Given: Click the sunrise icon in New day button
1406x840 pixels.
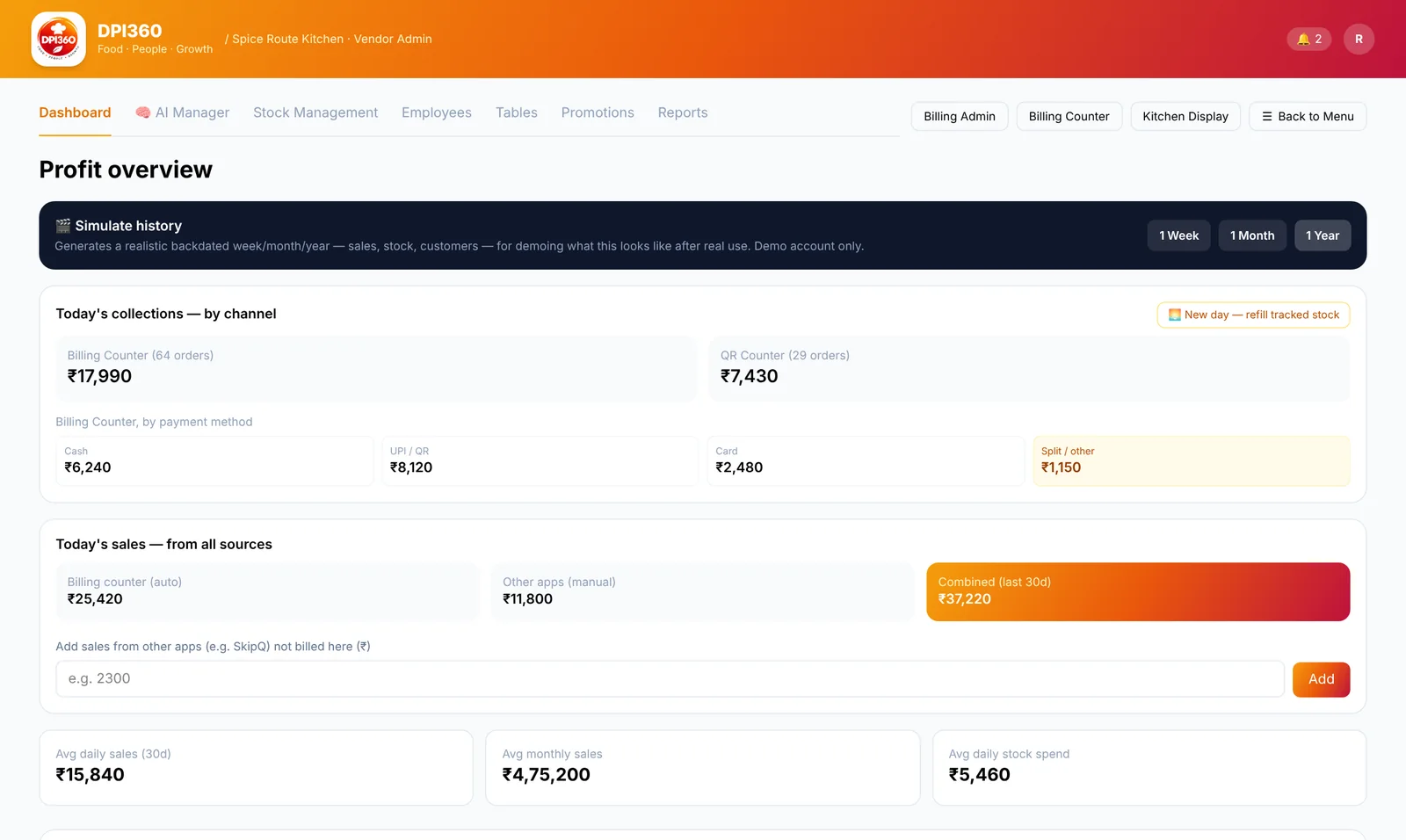Looking at the screenshot, I should [1175, 315].
